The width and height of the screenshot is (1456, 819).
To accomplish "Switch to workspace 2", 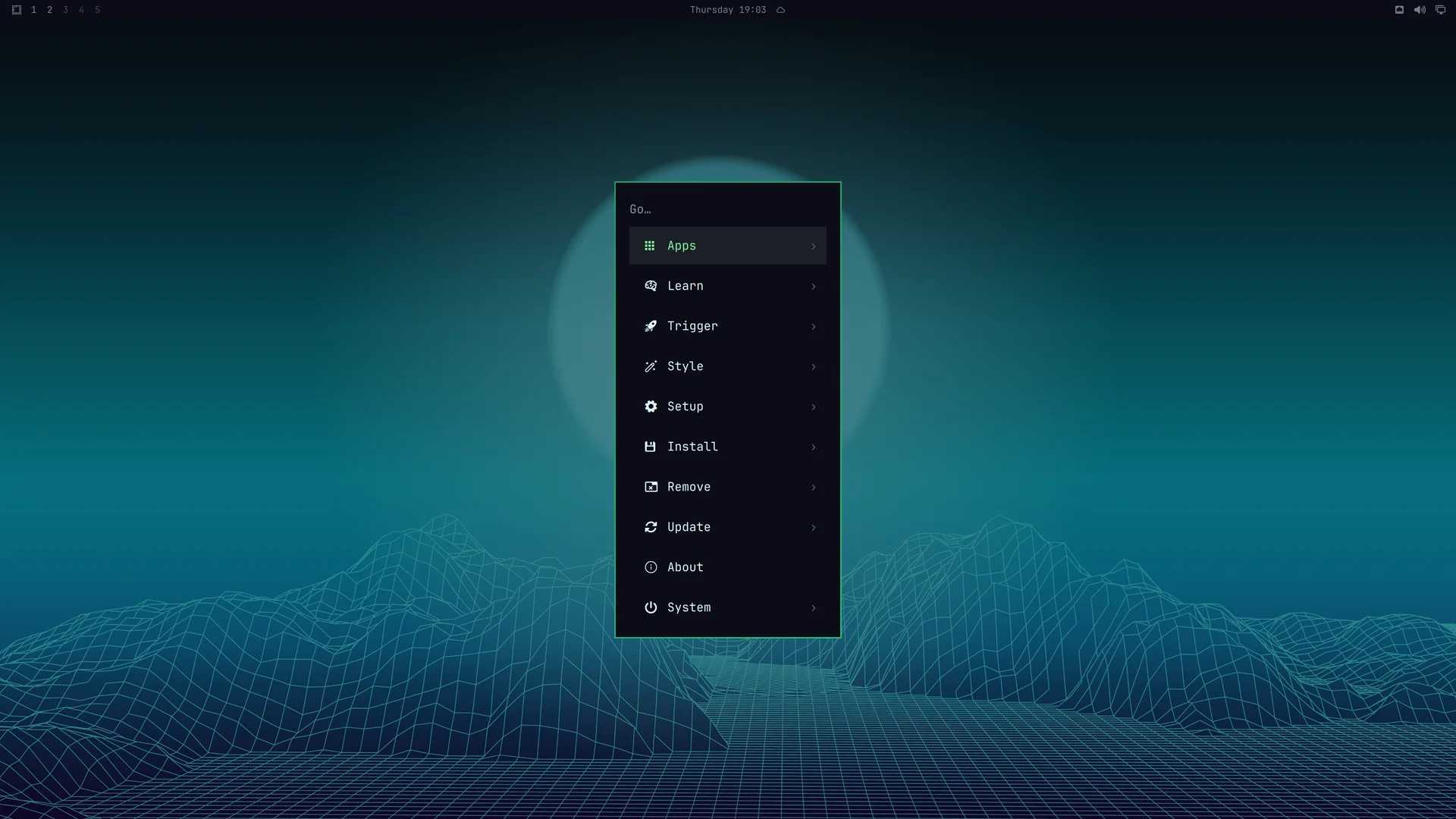I will pos(49,10).
